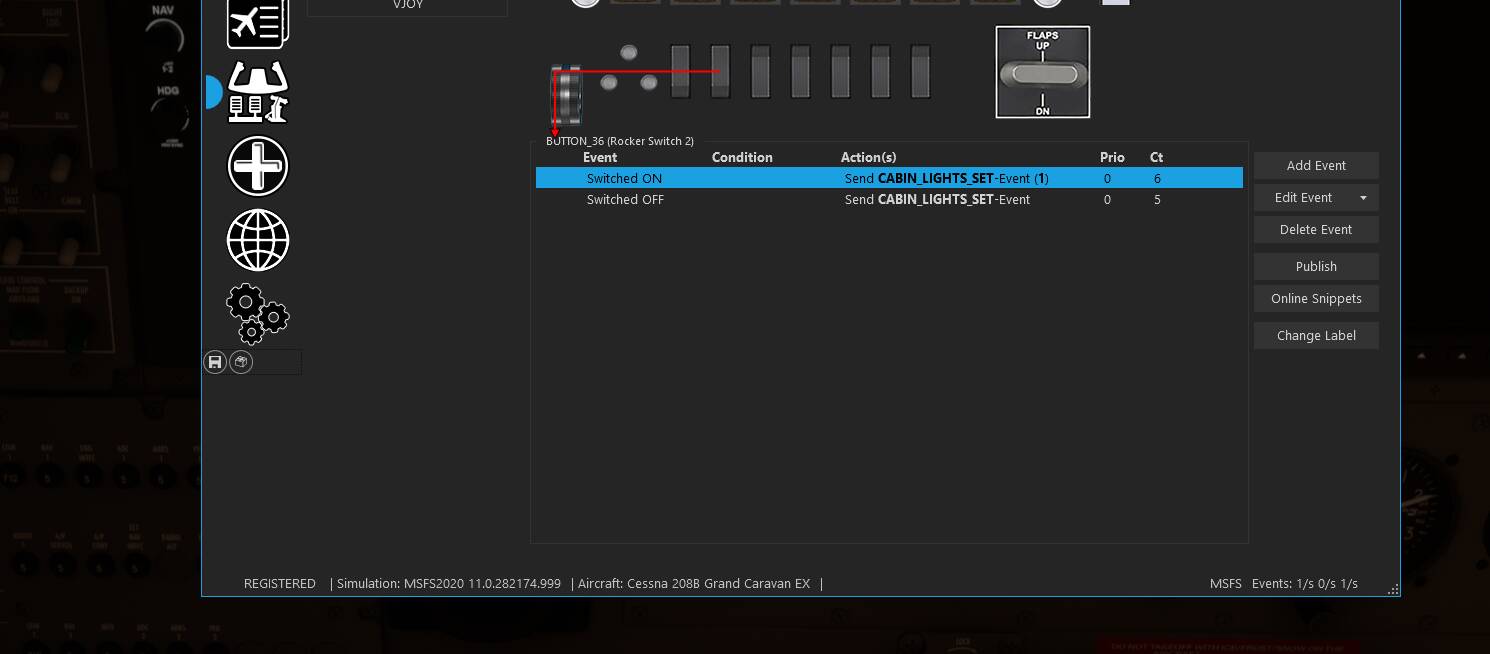
Task: Click the VJOY device entry
Action: point(407,6)
